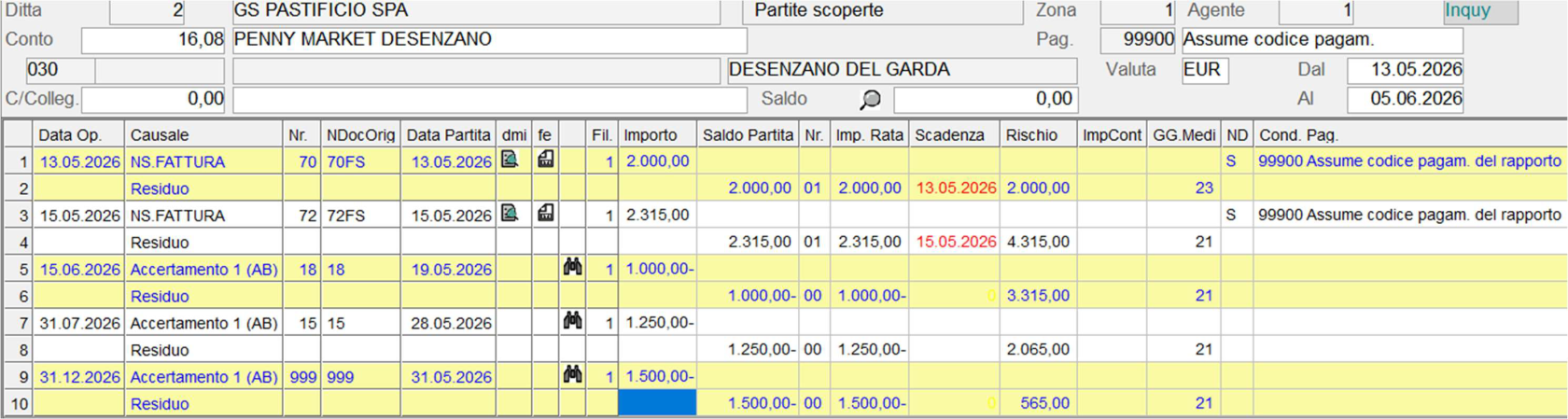
Task: Click the Agente field
Action: click(x=1316, y=11)
